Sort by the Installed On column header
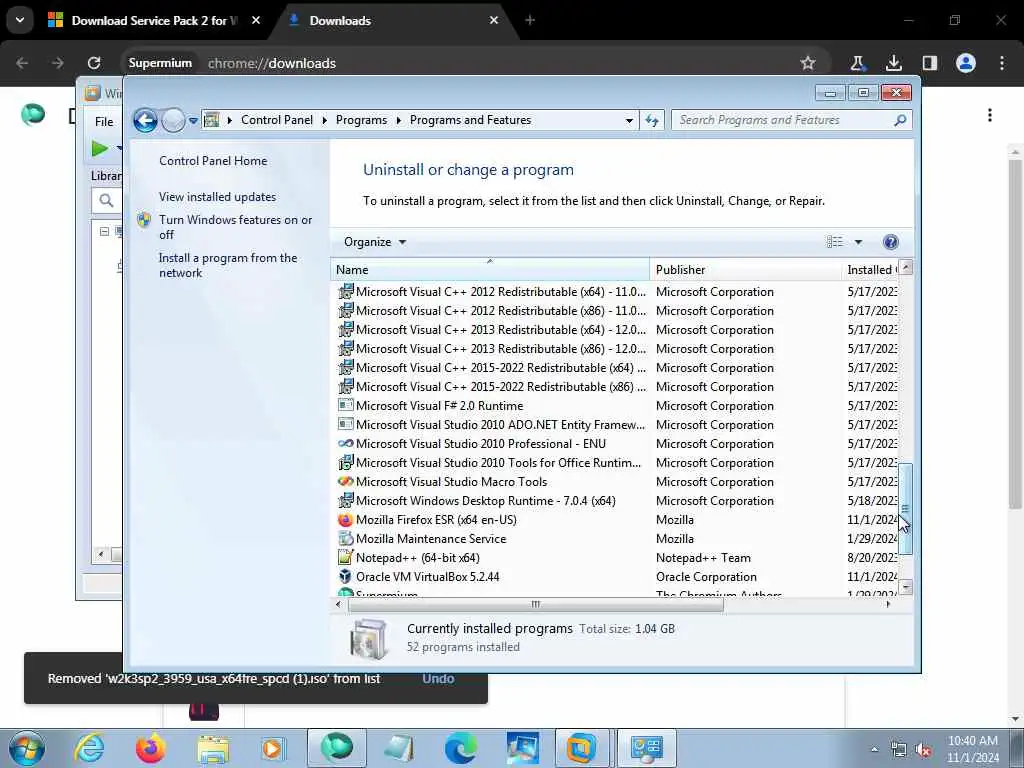Image resolution: width=1024 pixels, height=768 pixels. (x=871, y=270)
